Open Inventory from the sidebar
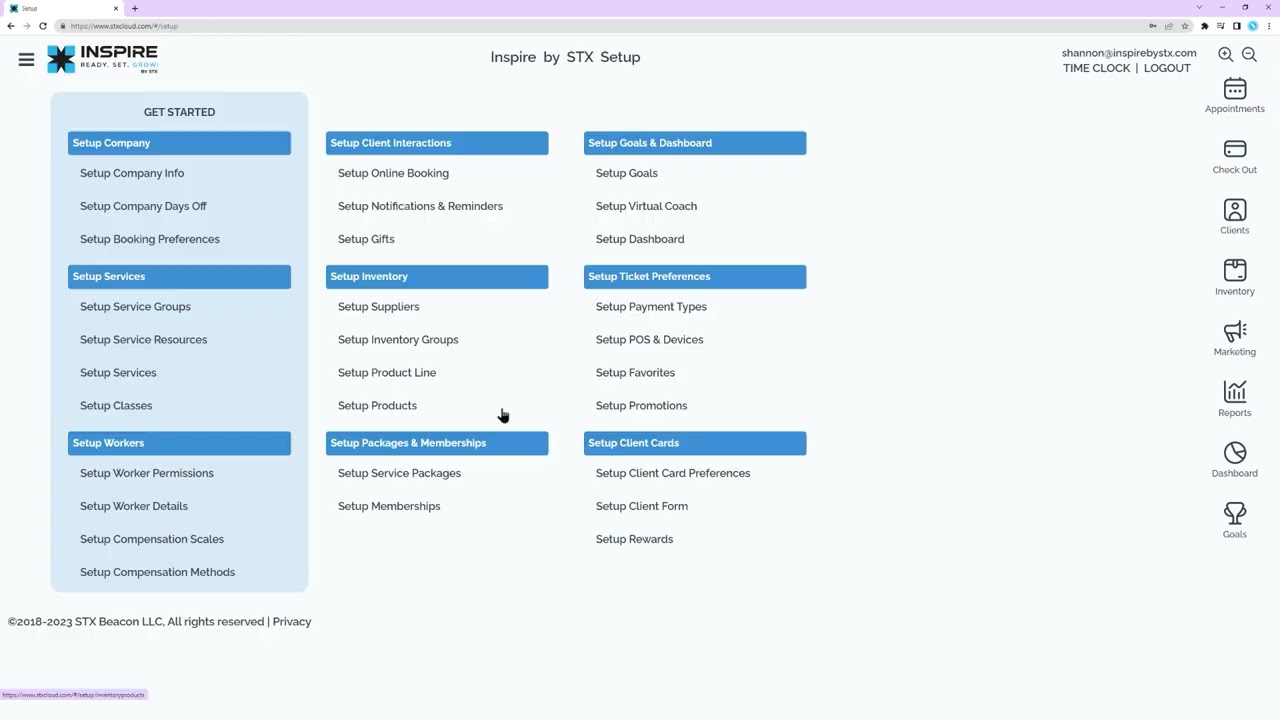This screenshot has height=720, width=1280. (x=1235, y=278)
